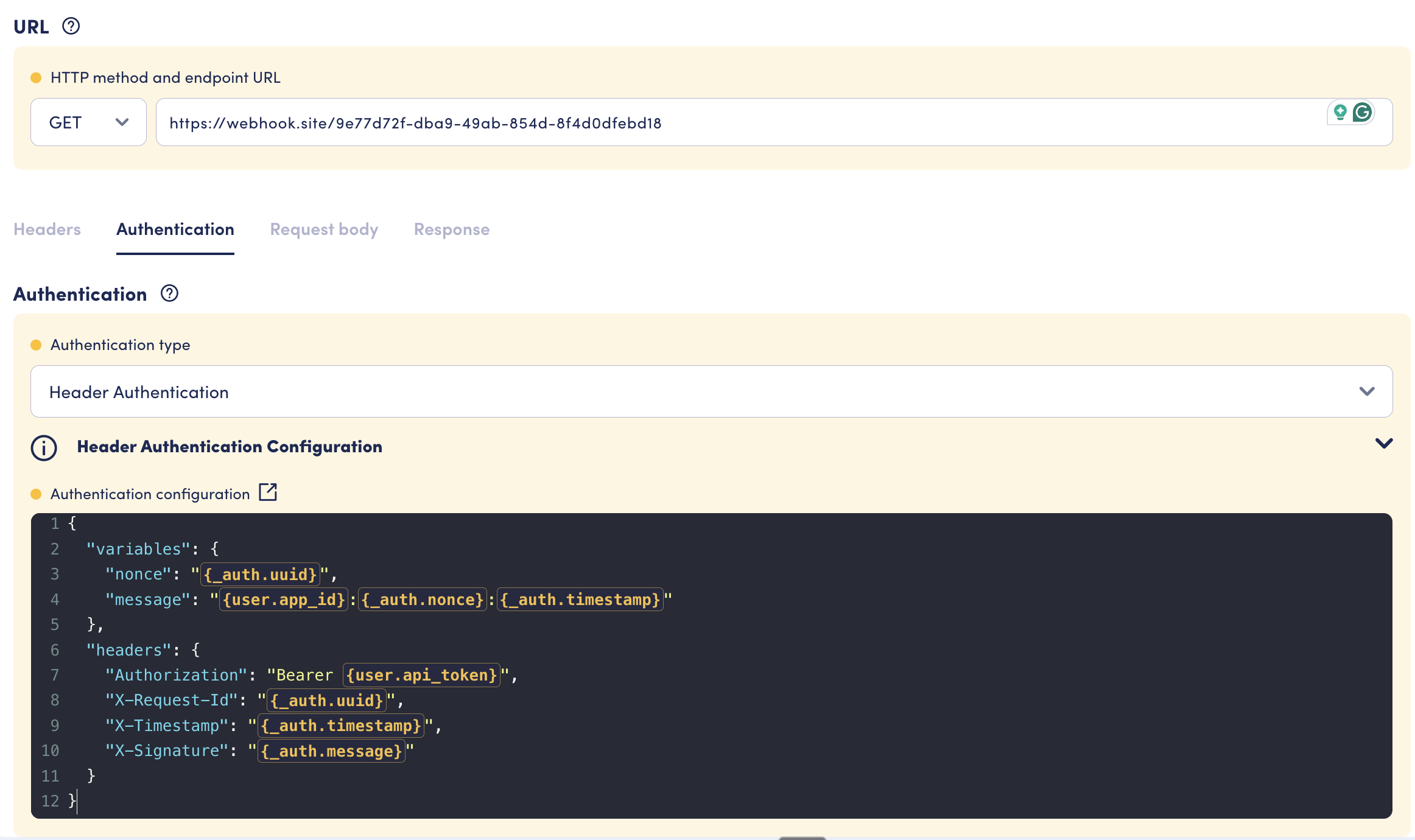Screen dimensions: 1415x840
Task: Click the {user.api_token} variable in Authorization line
Action: tap(421, 675)
